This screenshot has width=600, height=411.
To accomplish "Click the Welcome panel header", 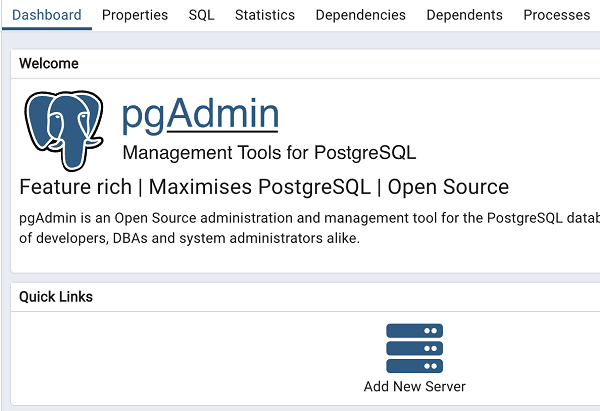I will 305,64.
